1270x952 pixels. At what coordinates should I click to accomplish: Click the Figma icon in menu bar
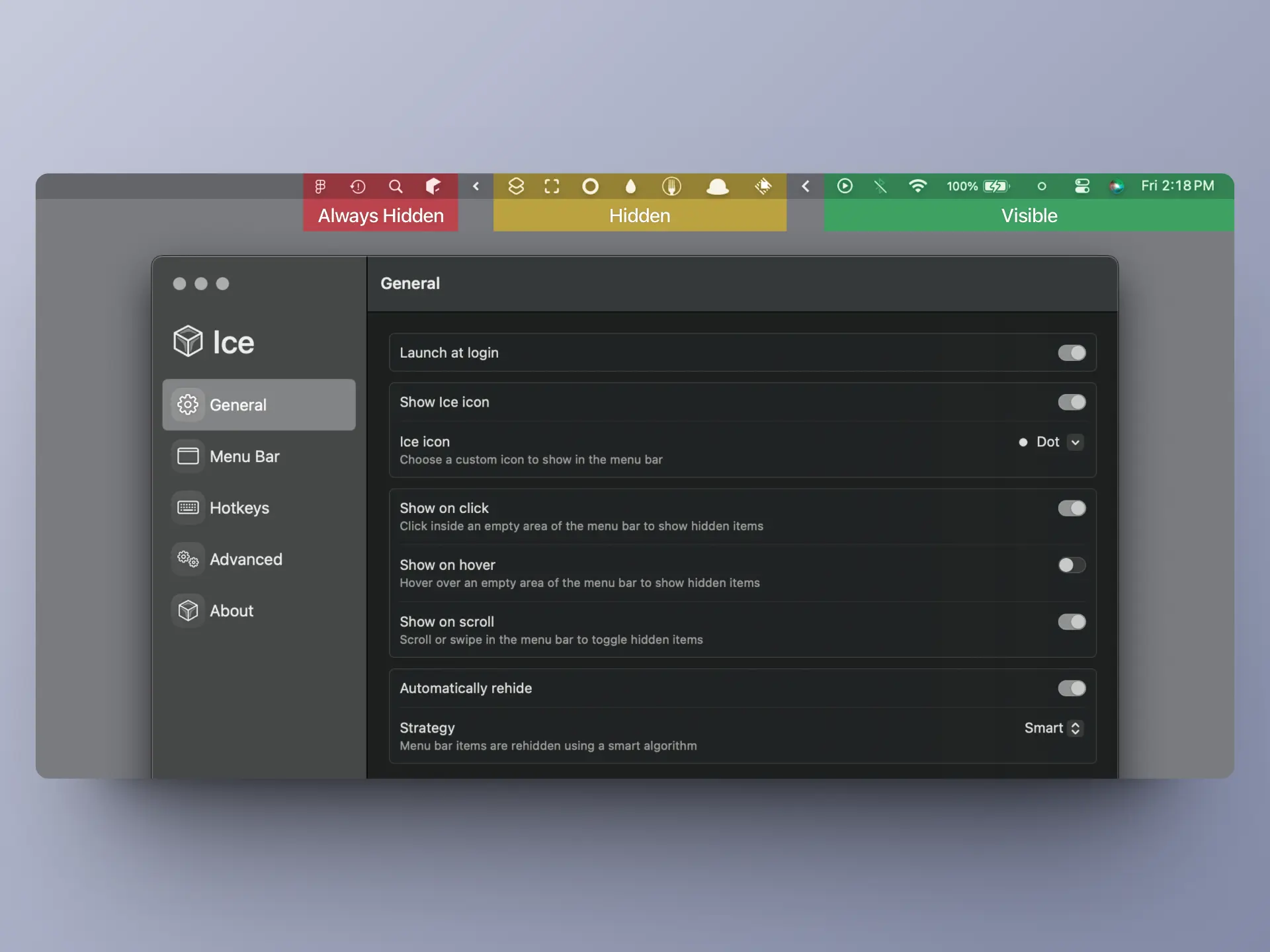(x=321, y=186)
